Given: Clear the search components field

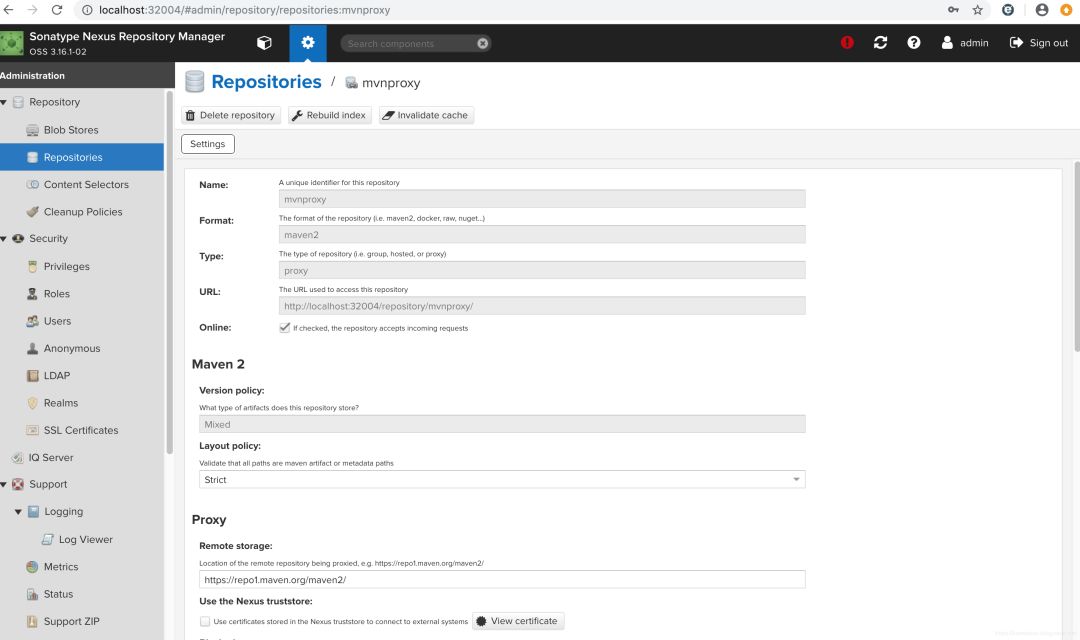Looking at the screenshot, I should pyautogui.click(x=483, y=43).
